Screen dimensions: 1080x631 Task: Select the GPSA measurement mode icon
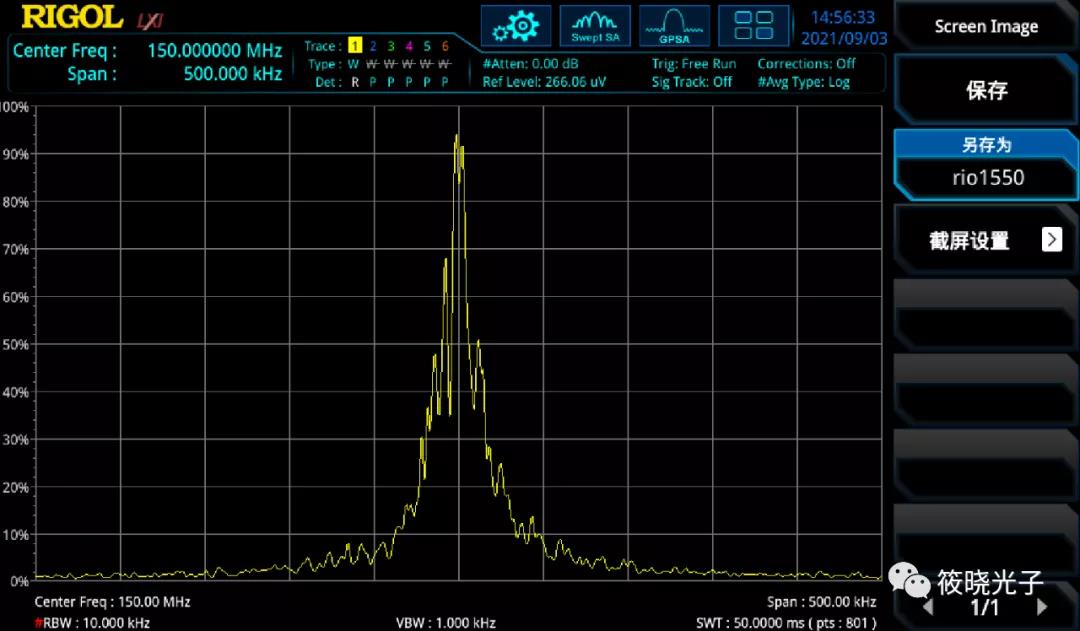coord(674,26)
